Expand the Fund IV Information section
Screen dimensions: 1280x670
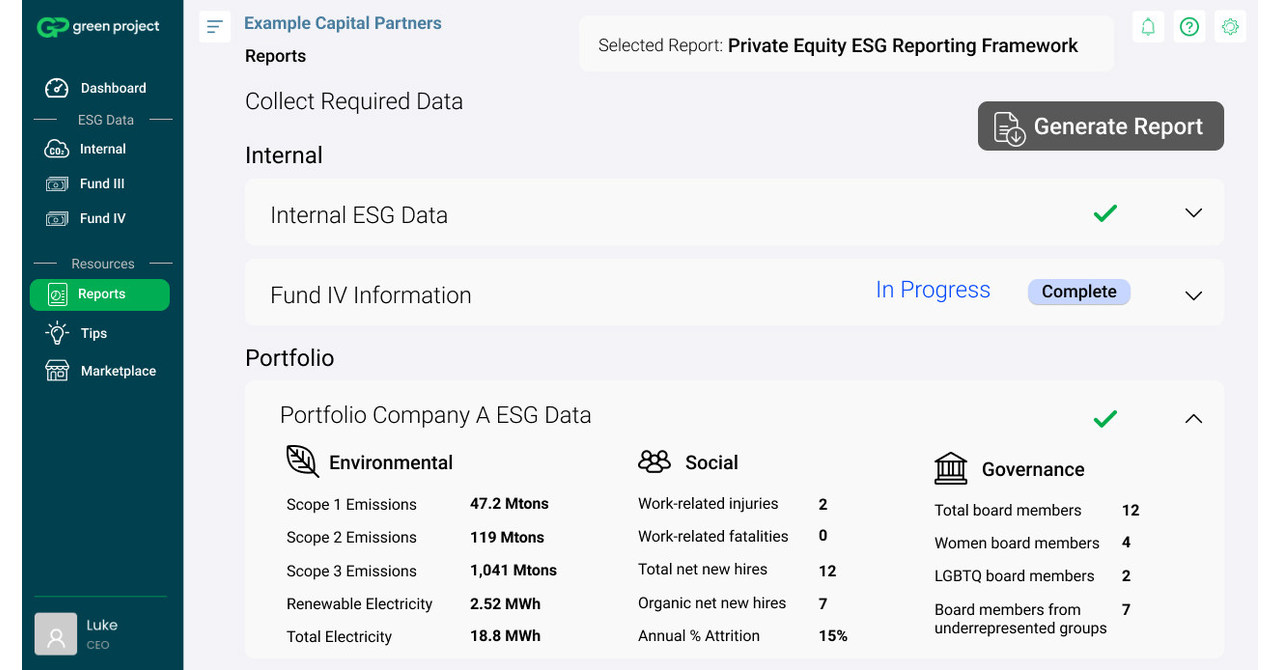(1193, 296)
